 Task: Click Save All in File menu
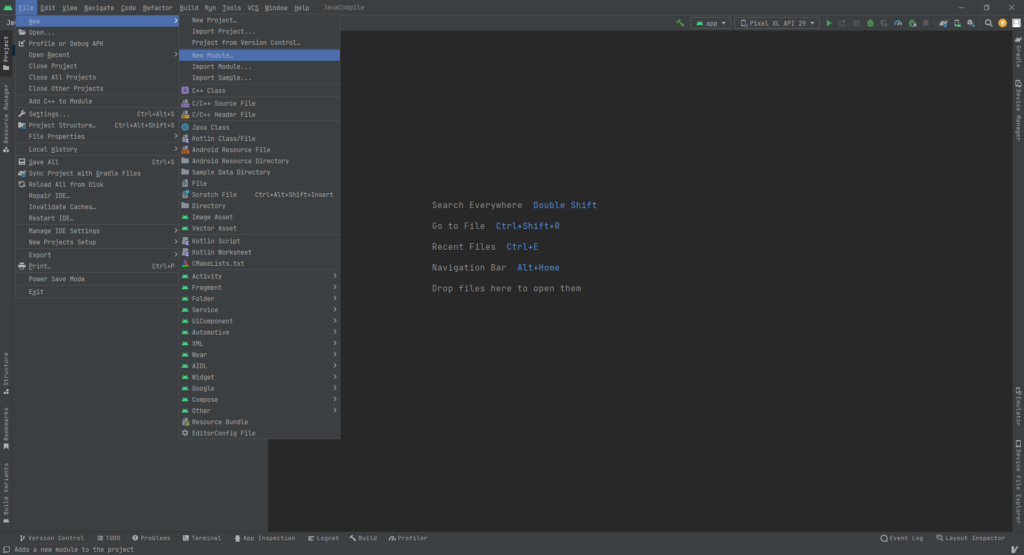pyautogui.click(x=97, y=162)
